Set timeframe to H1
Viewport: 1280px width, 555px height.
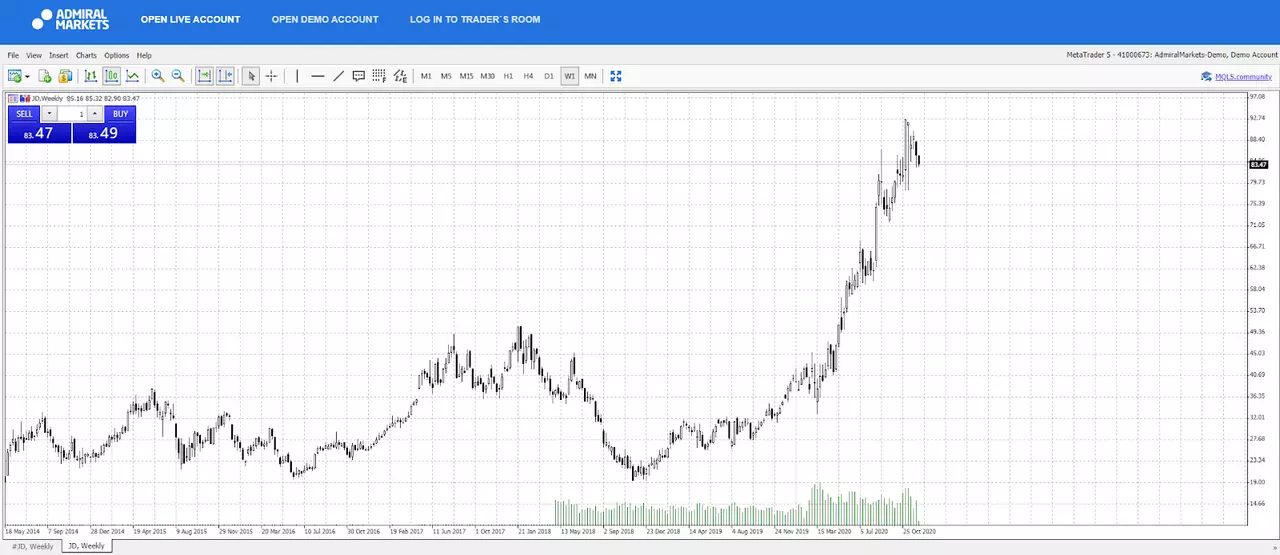pos(508,76)
